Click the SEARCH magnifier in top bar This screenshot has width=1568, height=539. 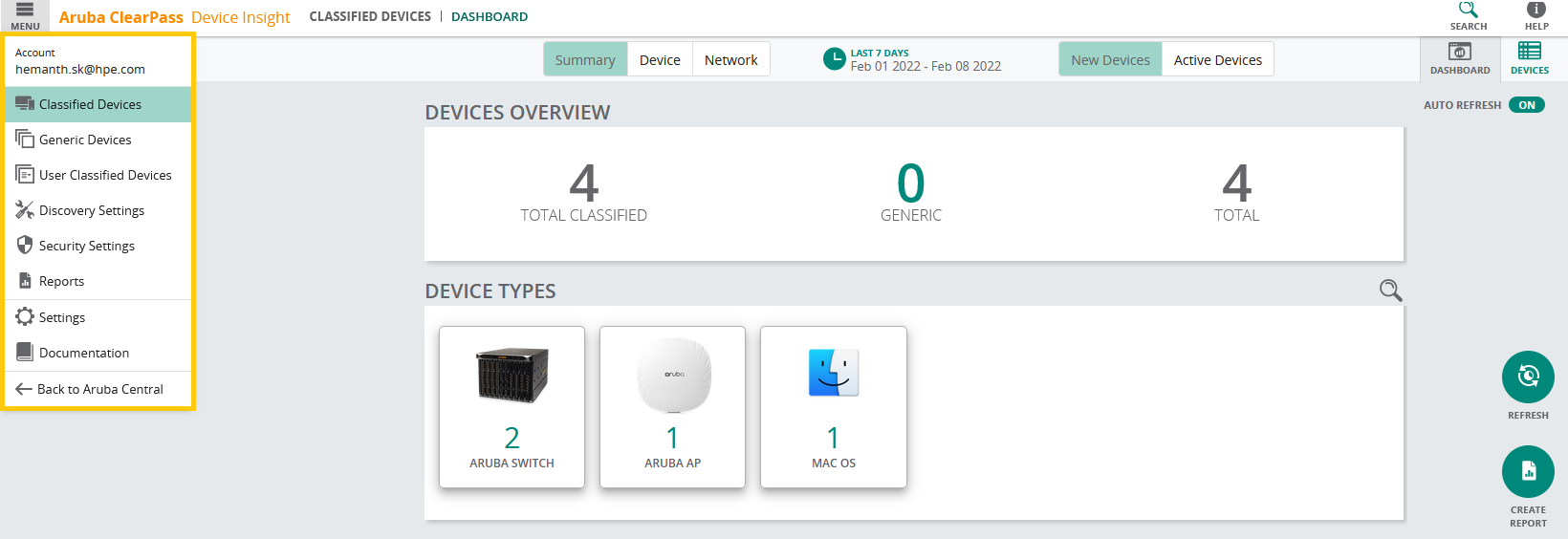[x=1468, y=10]
